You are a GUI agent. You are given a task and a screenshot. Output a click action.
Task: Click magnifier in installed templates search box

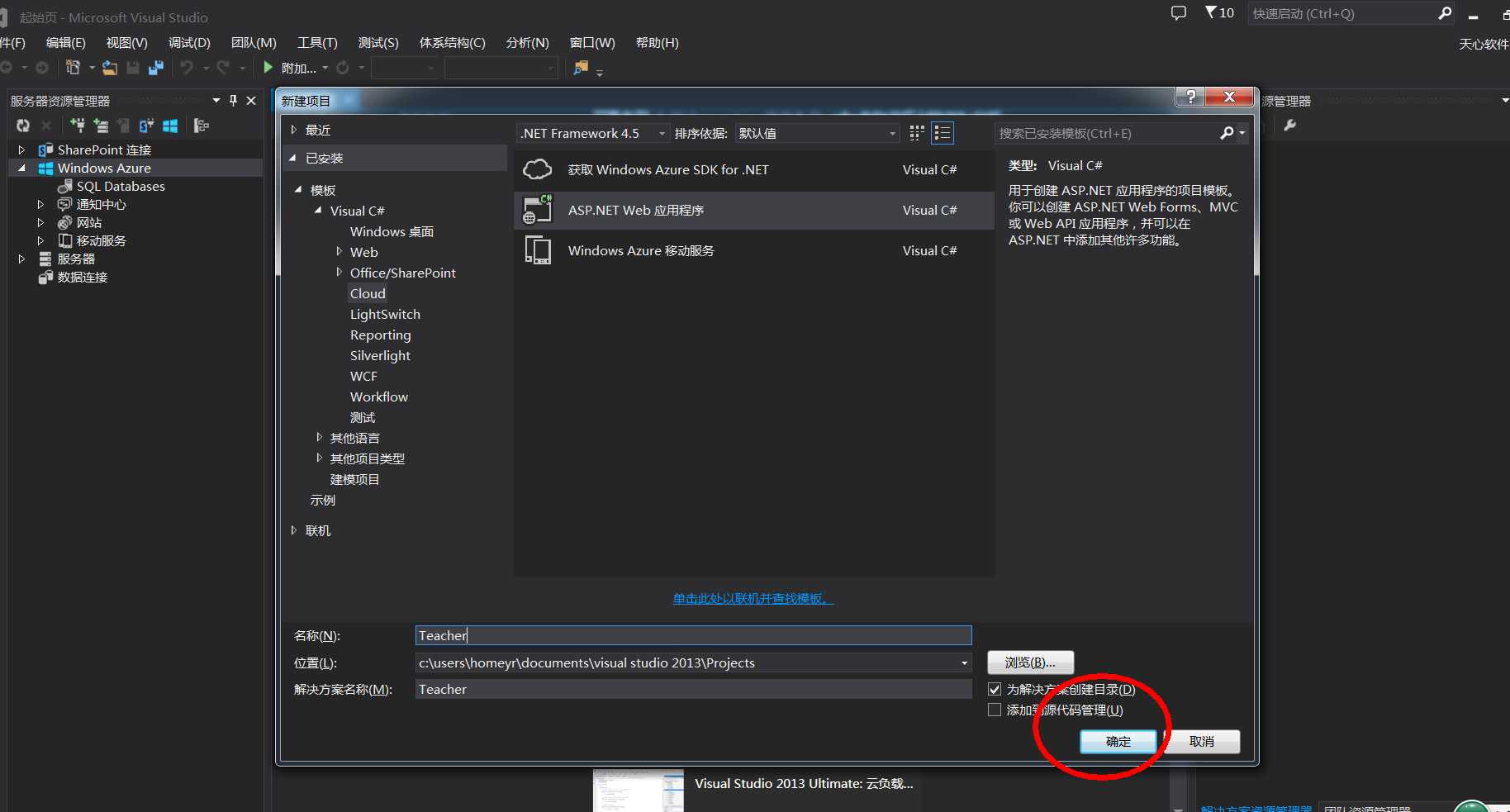click(x=1227, y=133)
